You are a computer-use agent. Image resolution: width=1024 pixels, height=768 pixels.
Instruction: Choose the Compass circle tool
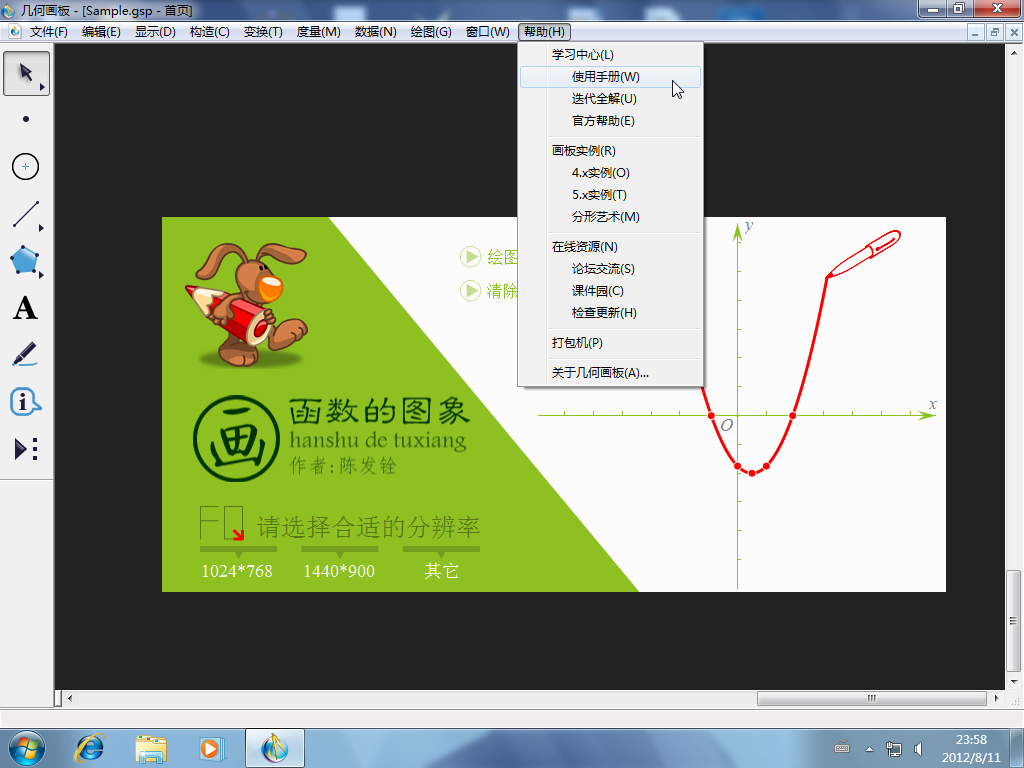coord(26,166)
